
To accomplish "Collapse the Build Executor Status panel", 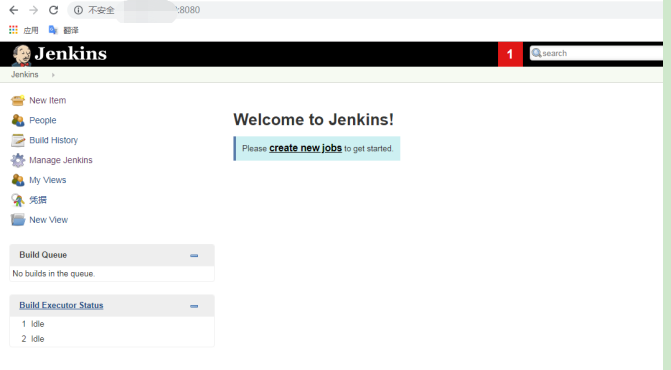I will (194, 306).
